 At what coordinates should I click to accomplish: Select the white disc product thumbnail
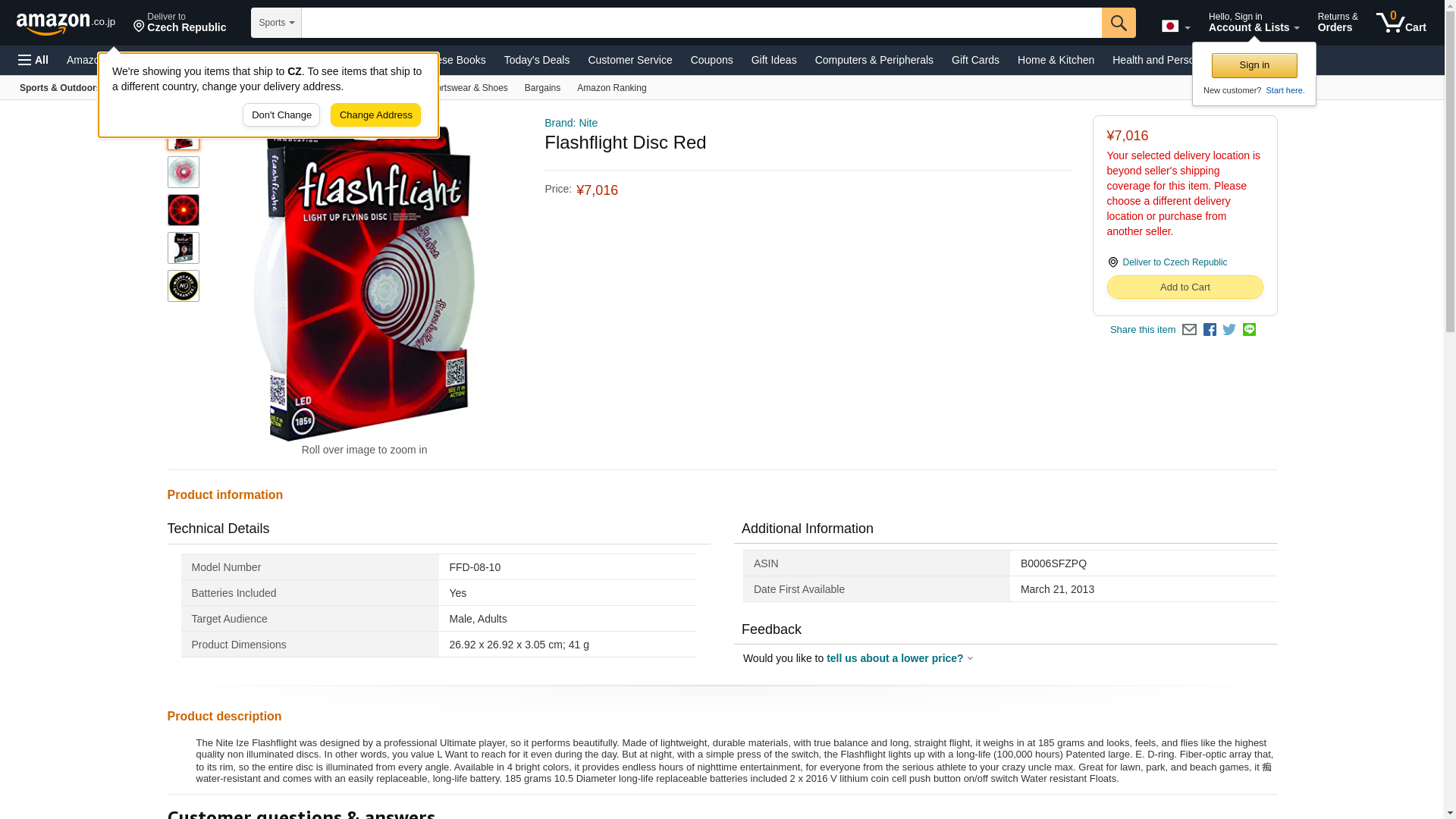point(184,172)
